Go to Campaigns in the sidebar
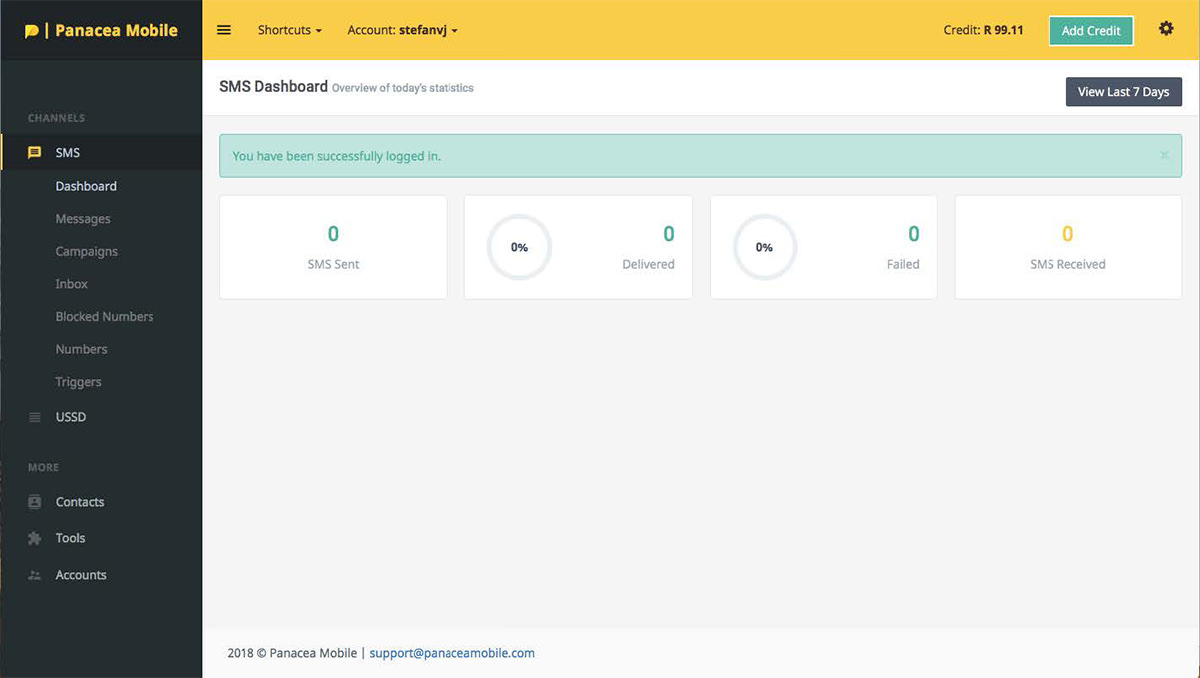1200x678 pixels. (x=86, y=251)
